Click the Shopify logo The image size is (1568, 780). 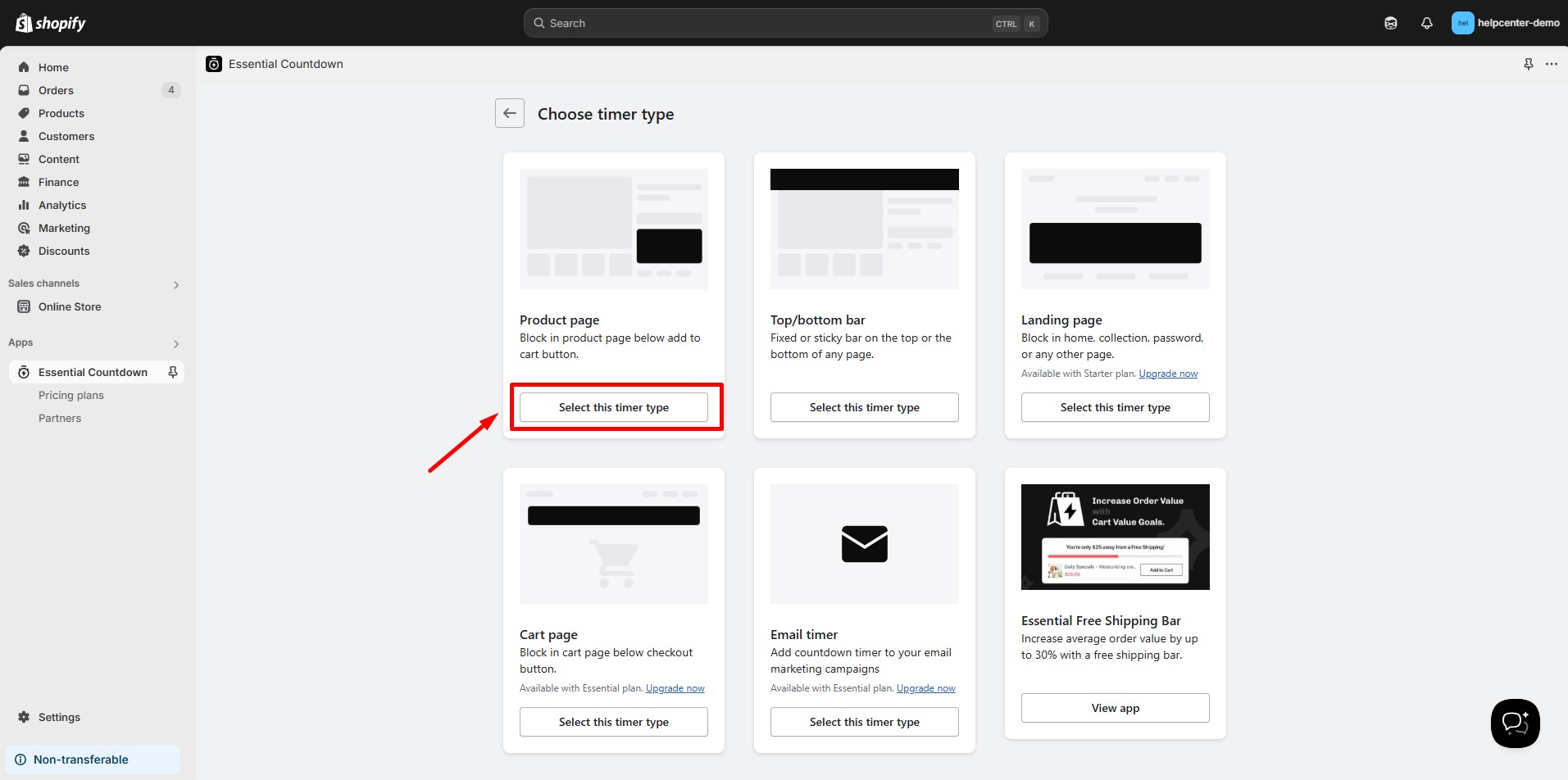(51, 23)
